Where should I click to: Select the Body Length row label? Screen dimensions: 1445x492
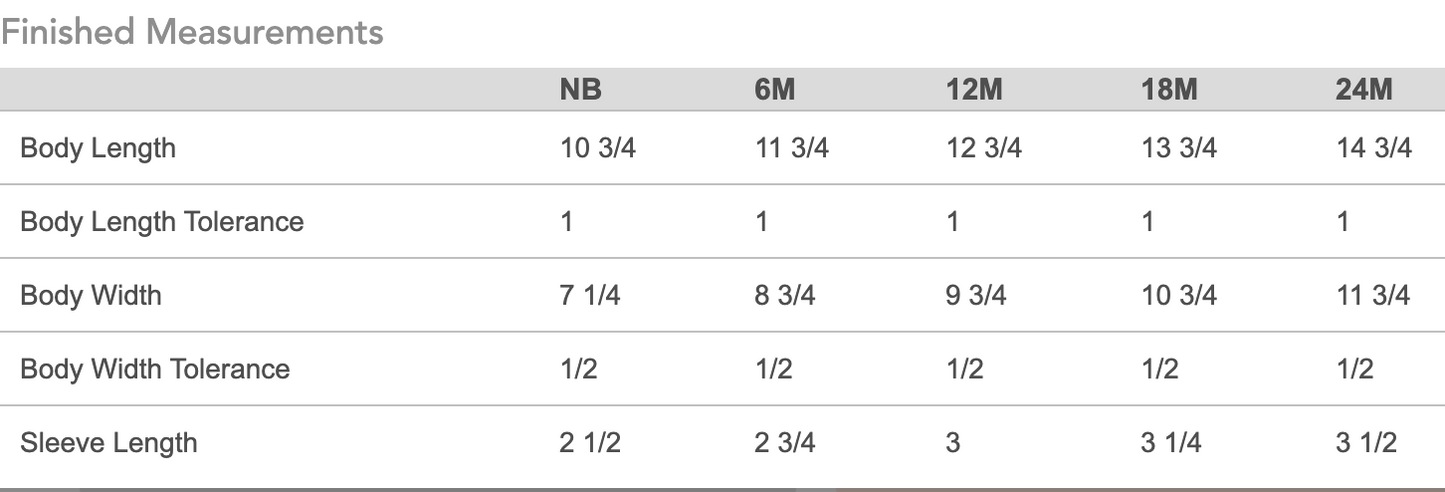click(98, 148)
